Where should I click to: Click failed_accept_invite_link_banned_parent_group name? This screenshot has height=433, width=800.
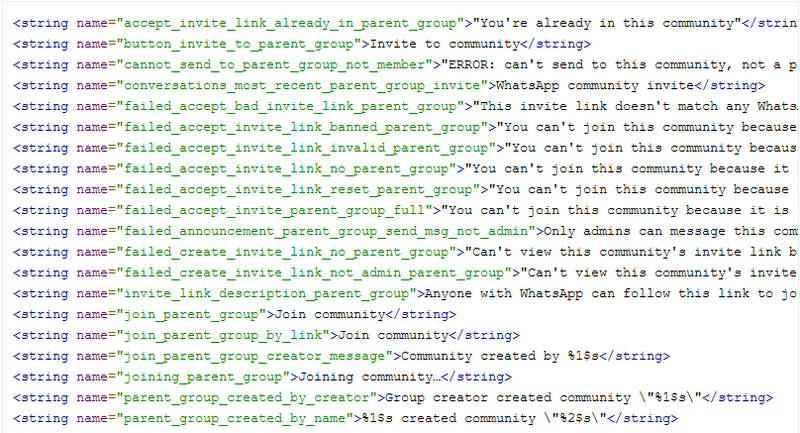[302, 128]
